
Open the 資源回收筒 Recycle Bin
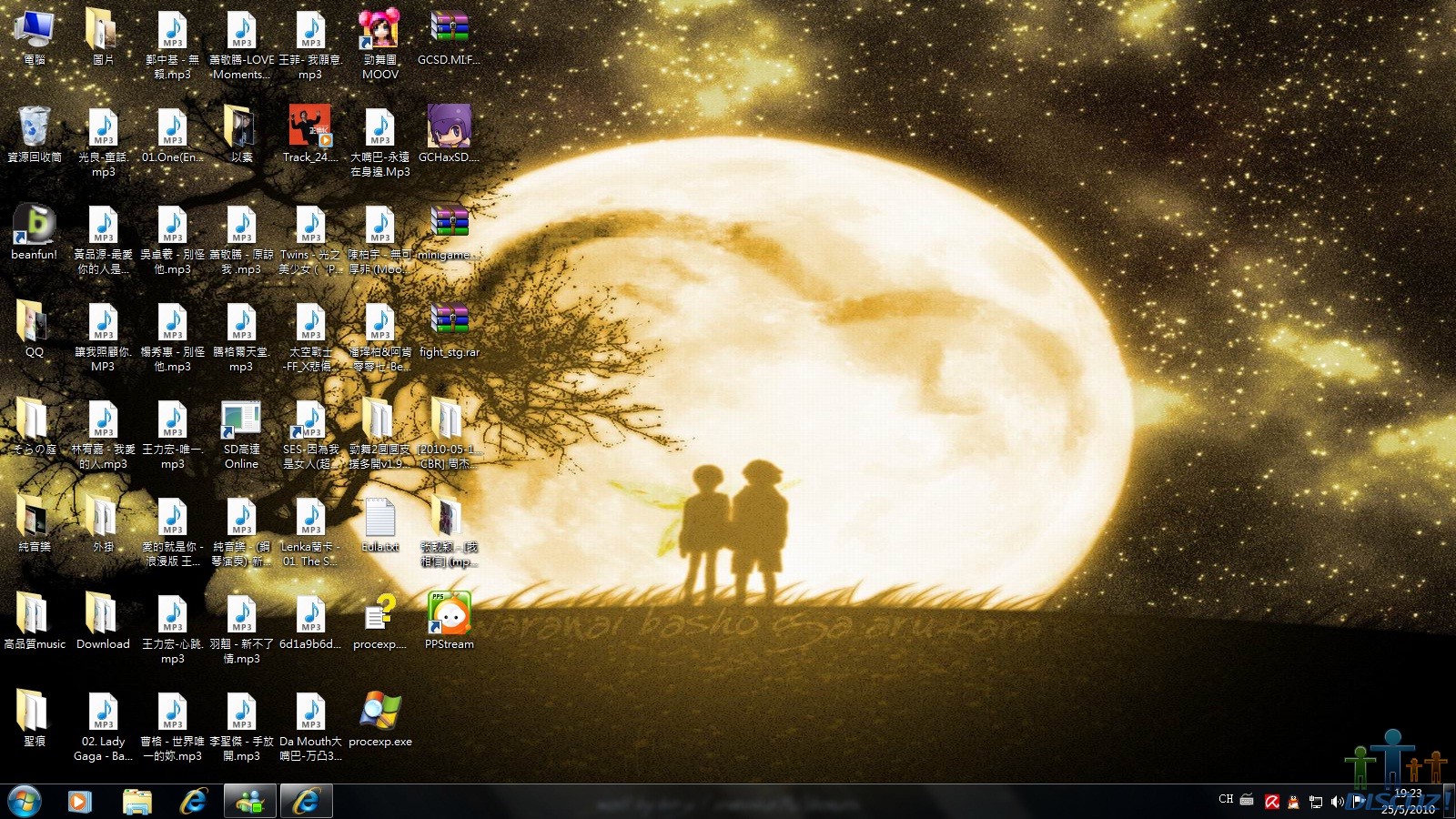point(35,136)
